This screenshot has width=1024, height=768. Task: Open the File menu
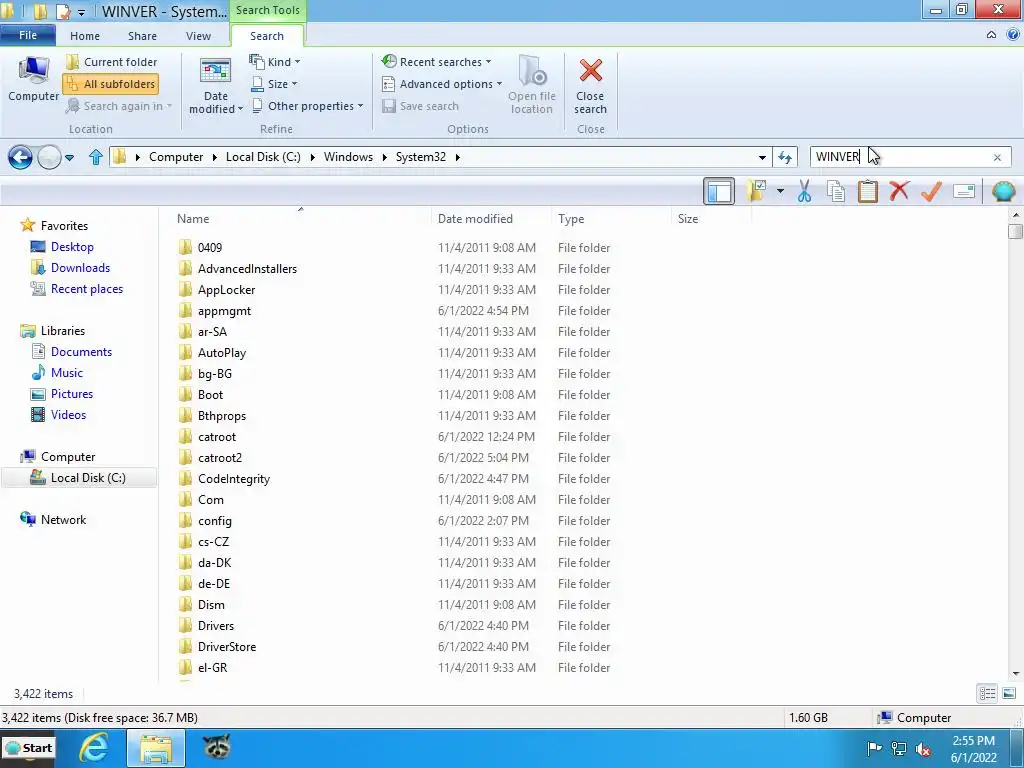pyautogui.click(x=27, y=35)
